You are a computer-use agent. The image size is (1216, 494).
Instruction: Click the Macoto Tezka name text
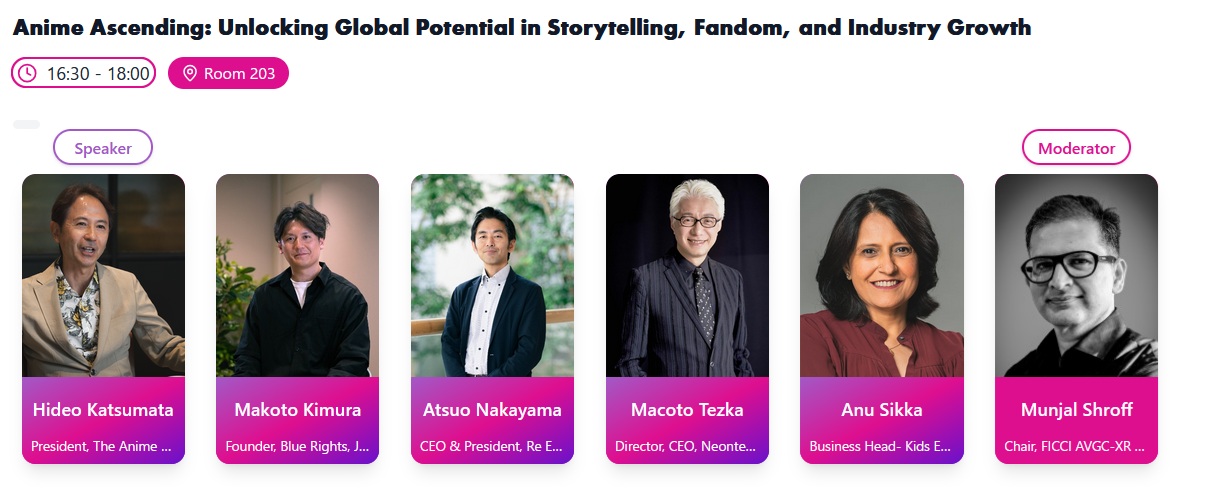[x=687, y=410]
